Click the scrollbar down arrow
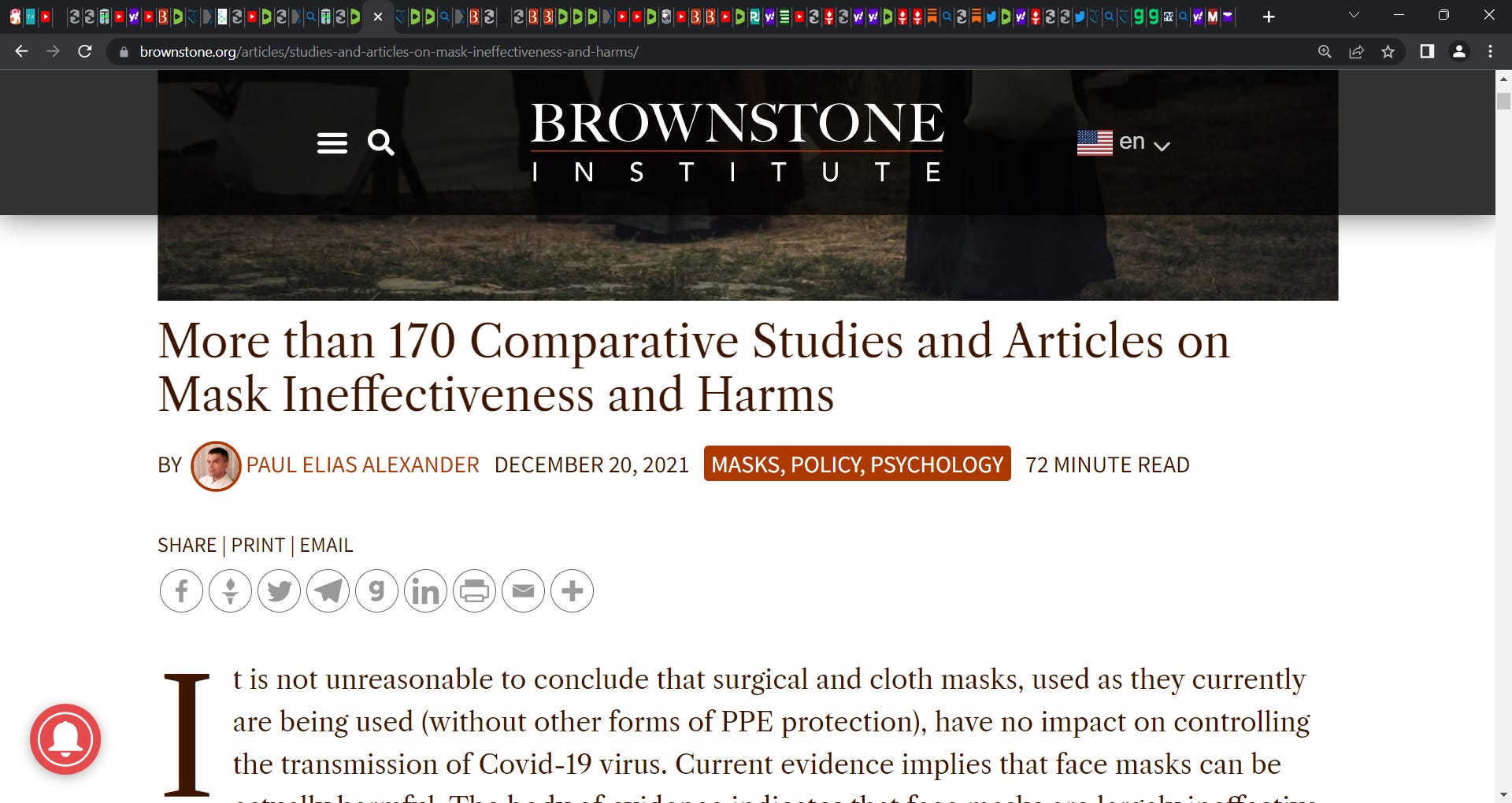The height and width of the screenshot is (803, 1512). (x=1503, y=795)
